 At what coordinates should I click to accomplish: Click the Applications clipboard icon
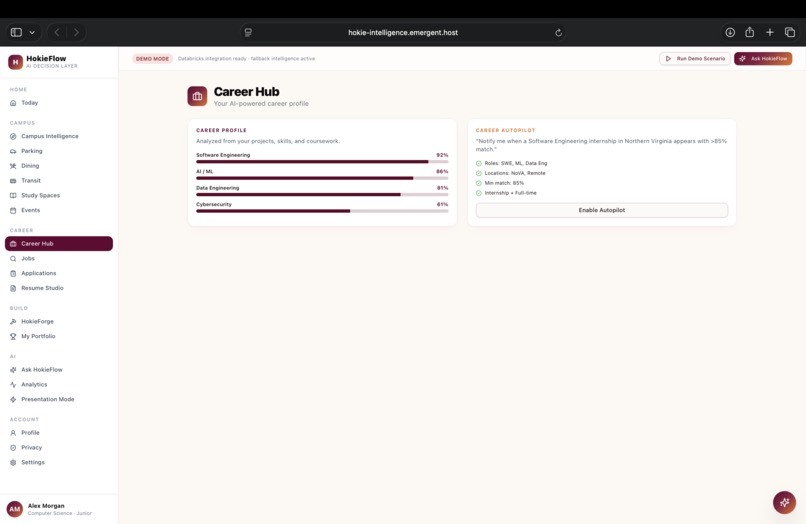click(x=13, y=274)
